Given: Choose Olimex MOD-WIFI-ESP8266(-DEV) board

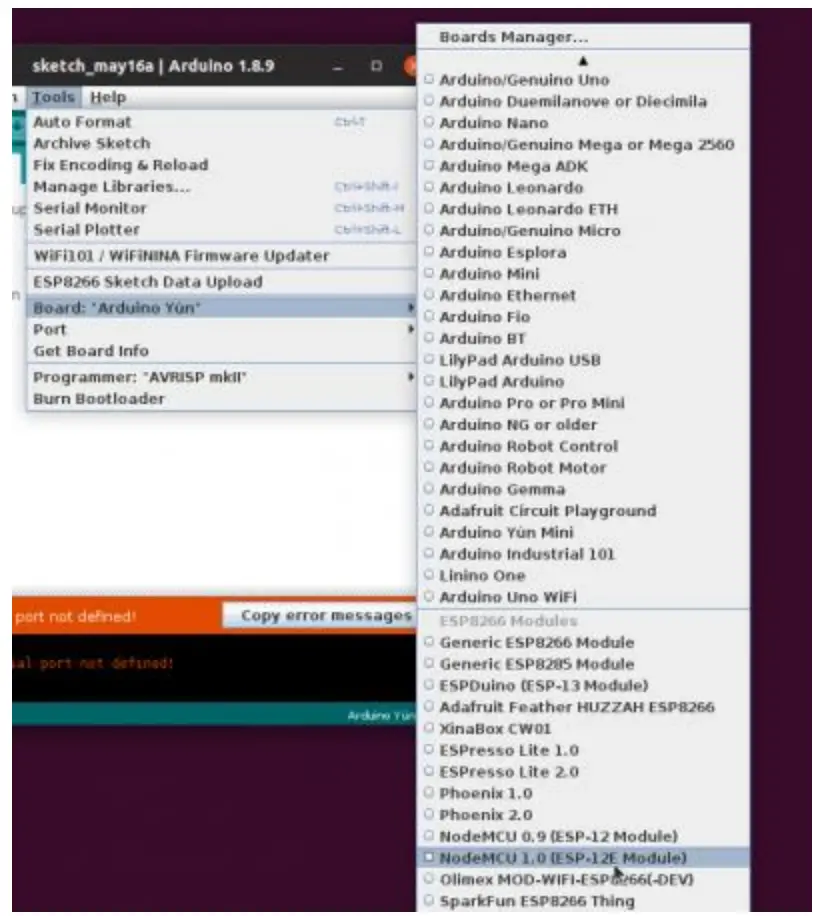Looking at the screenshot, I should point(583,880).
